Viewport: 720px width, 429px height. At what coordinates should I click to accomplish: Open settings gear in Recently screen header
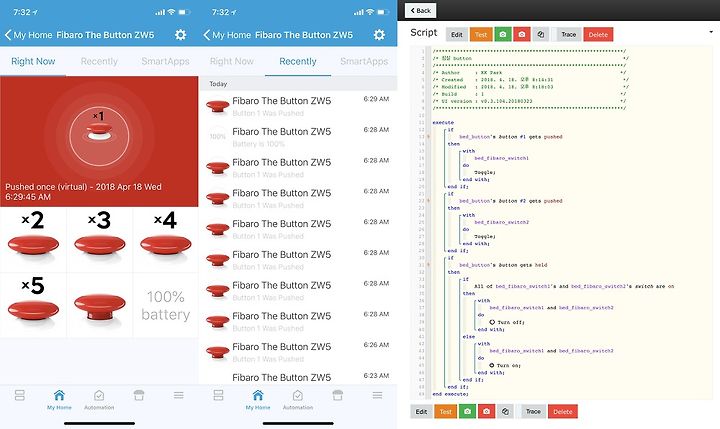click(x=379, y=35)
